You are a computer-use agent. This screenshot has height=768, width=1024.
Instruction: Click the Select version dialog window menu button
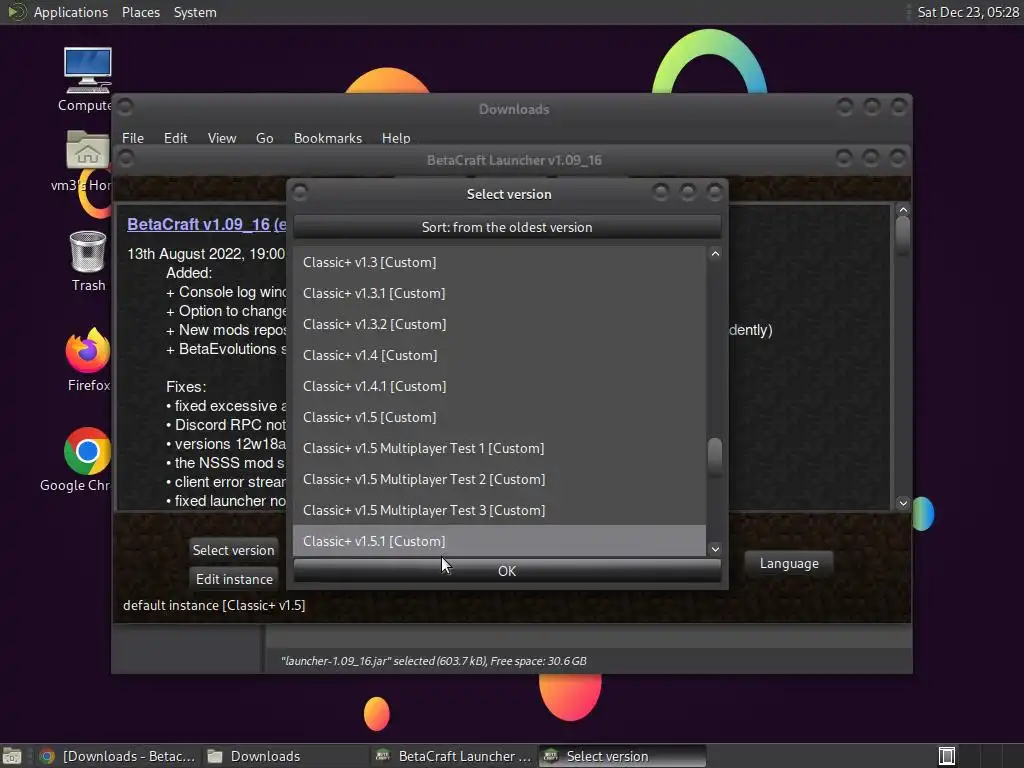pos(300,193)
